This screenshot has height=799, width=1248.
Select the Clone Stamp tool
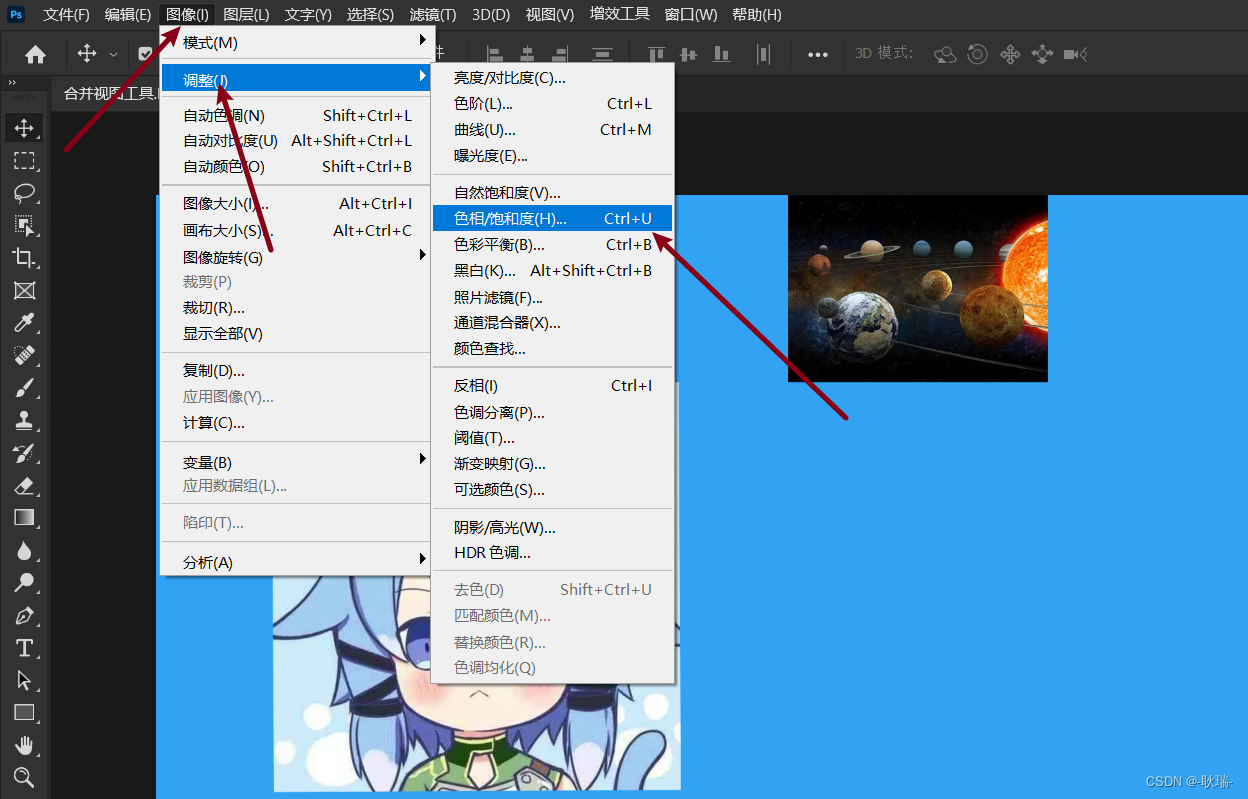25,420
